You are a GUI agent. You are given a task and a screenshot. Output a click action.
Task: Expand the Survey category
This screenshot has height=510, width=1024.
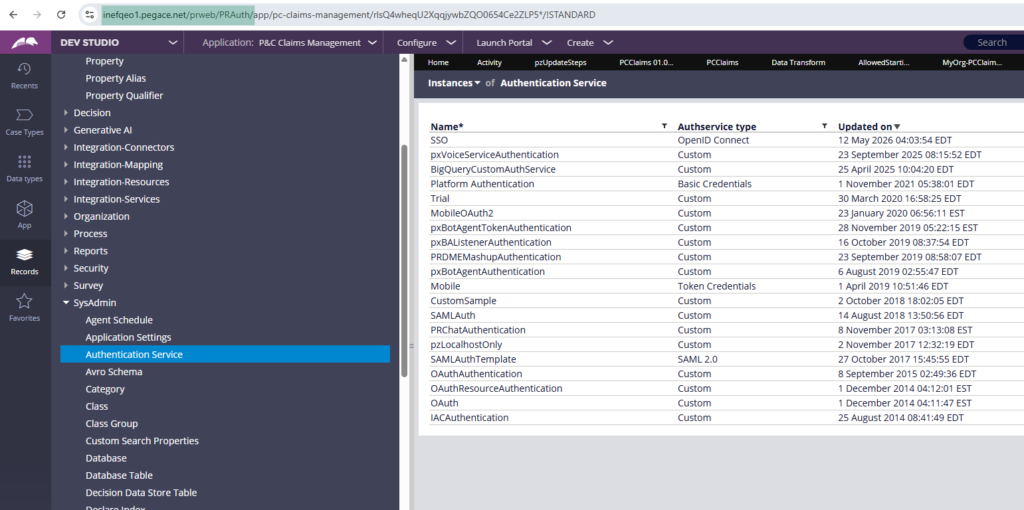pos(66,285)
